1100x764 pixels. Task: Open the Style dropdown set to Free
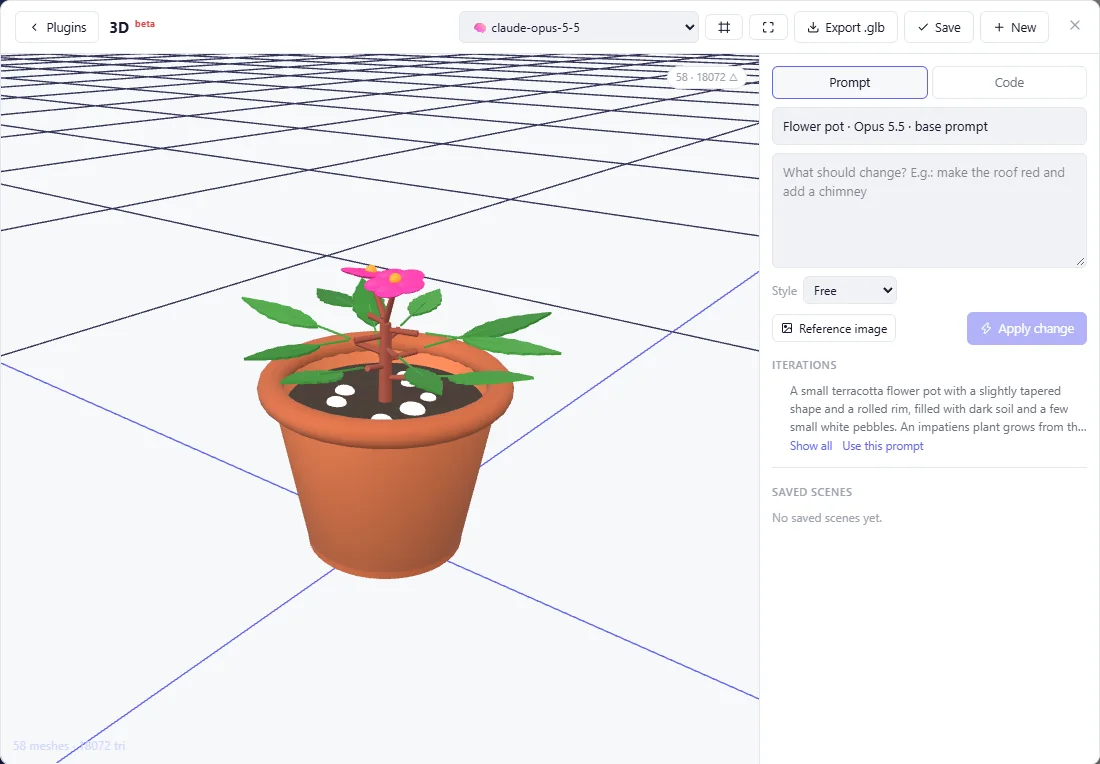pos(850,290)
